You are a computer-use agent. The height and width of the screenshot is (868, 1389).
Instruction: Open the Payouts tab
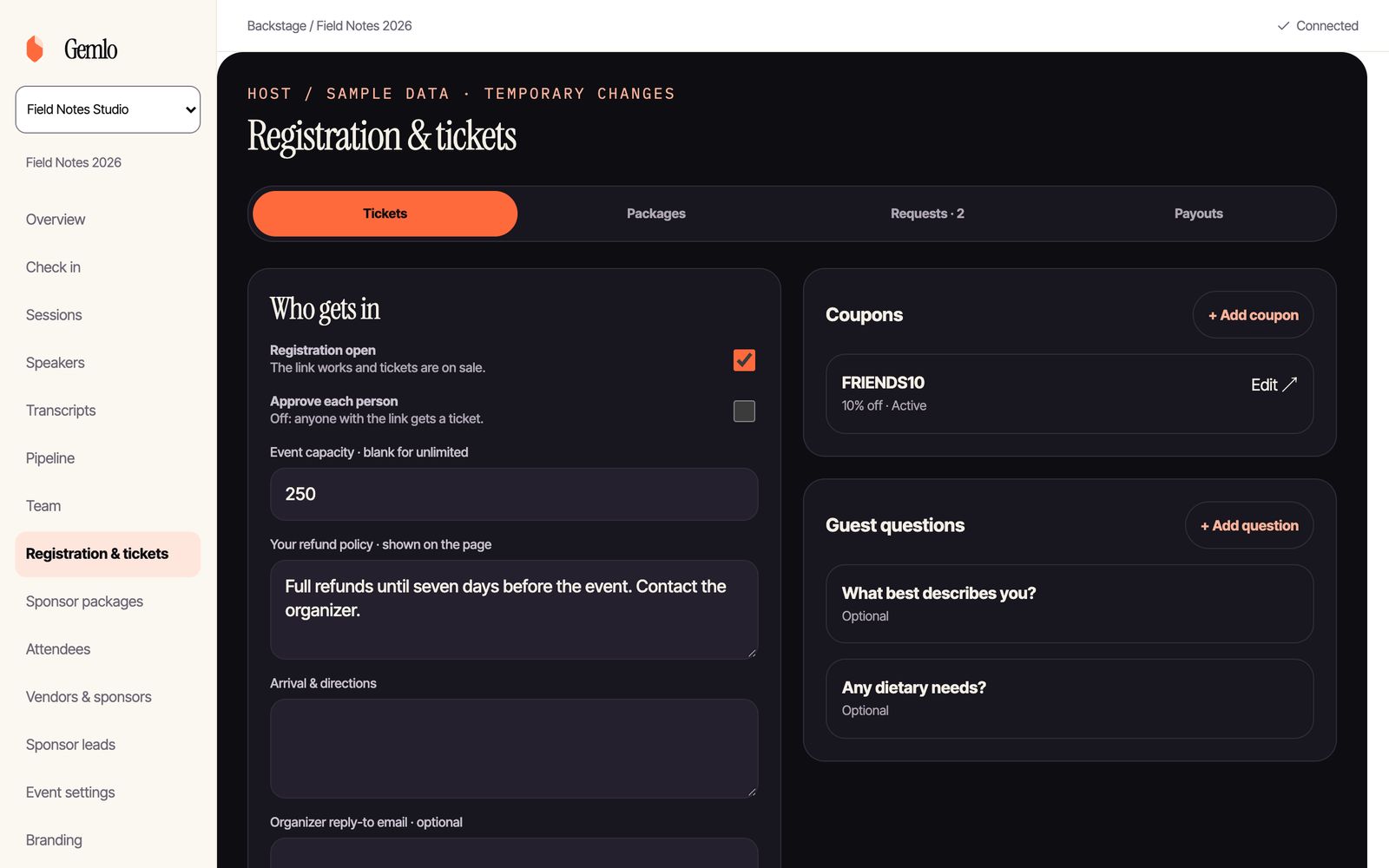point(1198,214)
